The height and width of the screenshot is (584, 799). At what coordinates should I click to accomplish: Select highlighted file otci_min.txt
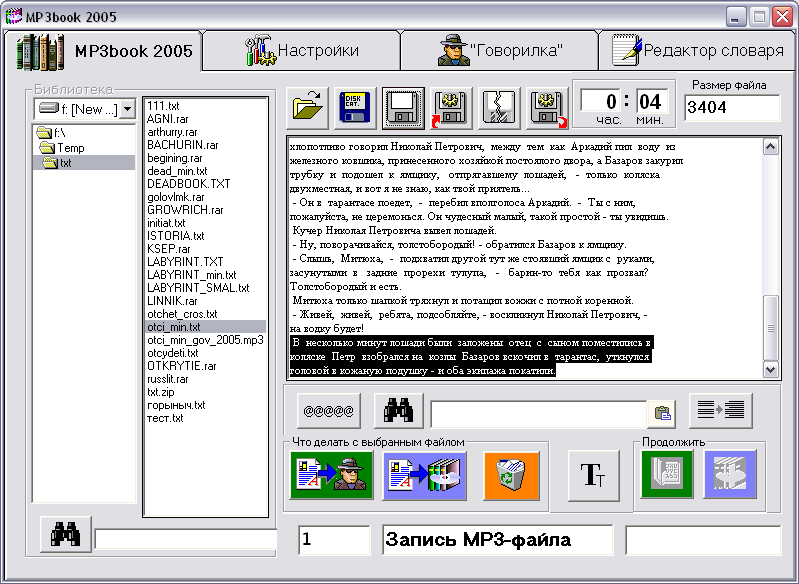pos(206,327)
